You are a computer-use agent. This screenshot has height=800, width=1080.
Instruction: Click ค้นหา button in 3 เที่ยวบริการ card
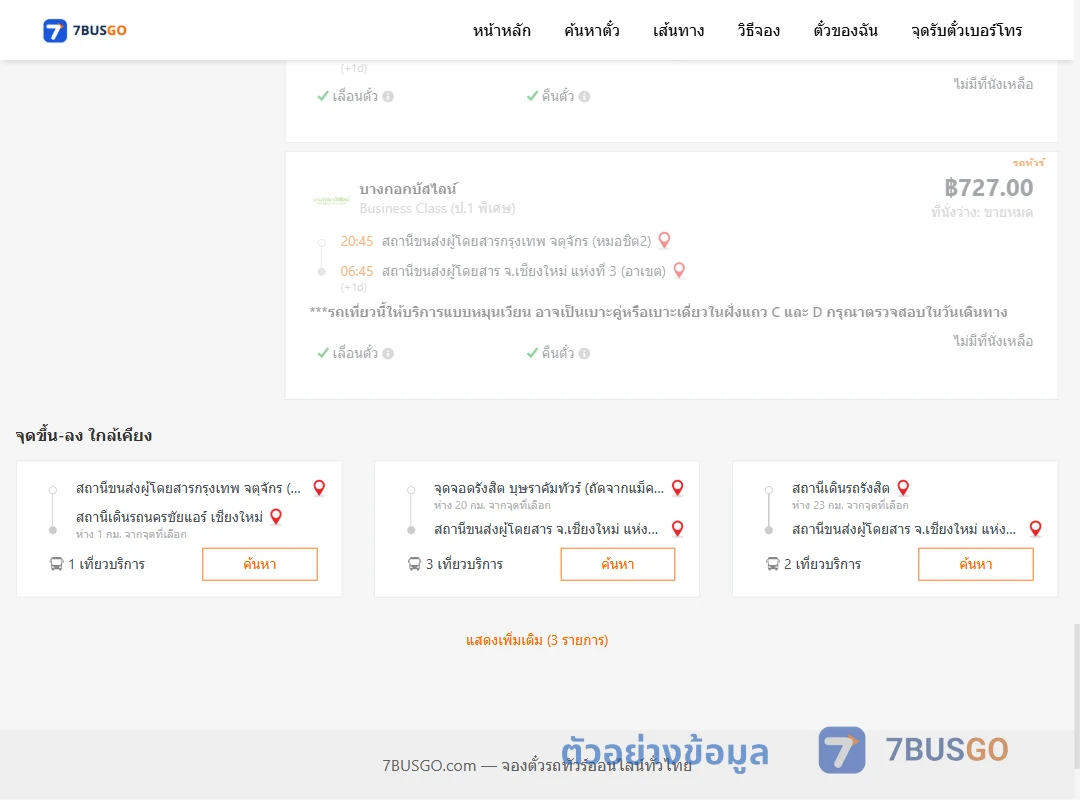(x=618, y=564)
